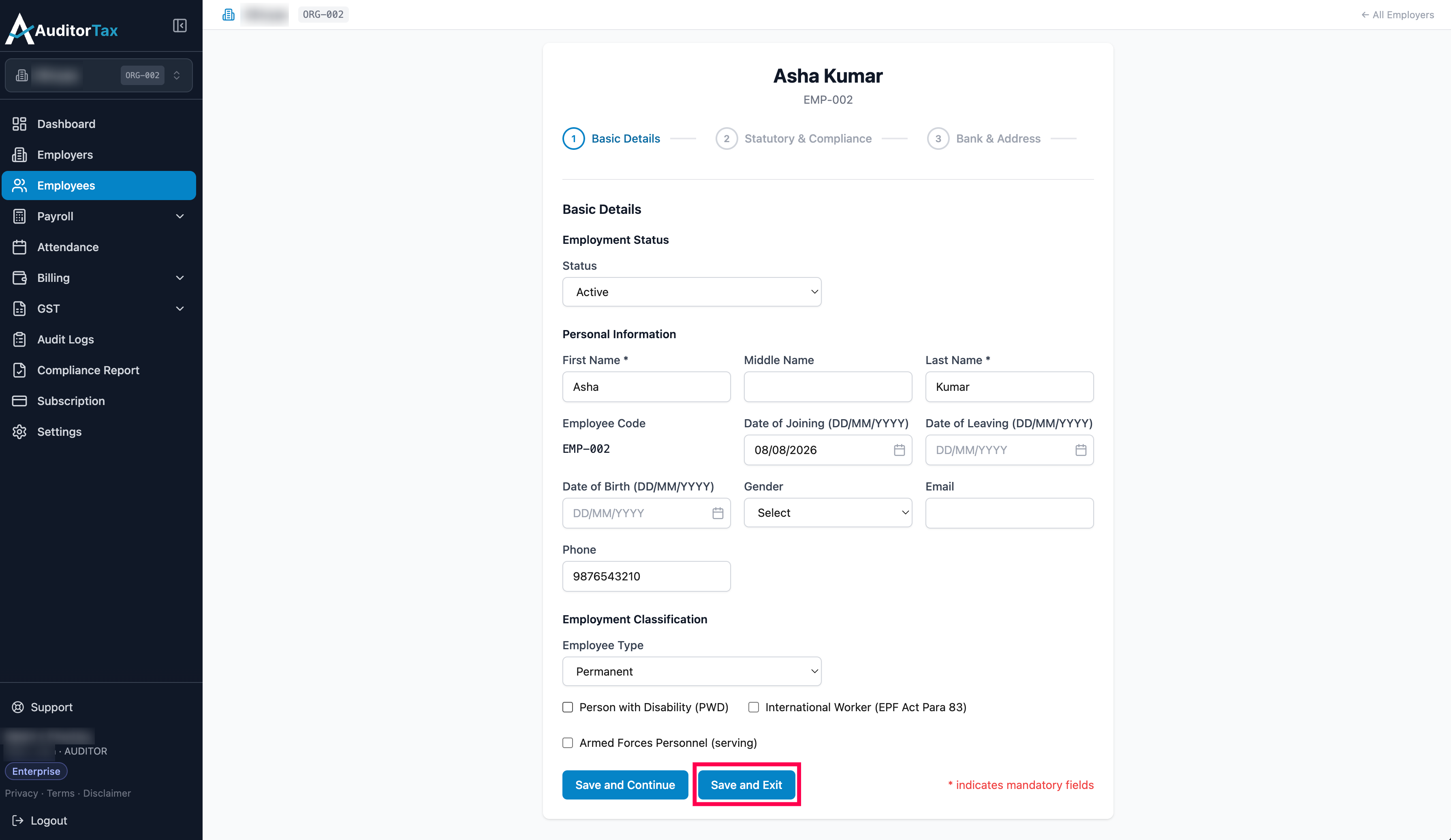Open the Privacy link
The height and width of the screenshot is (840, 1451).
pos(21,793)
